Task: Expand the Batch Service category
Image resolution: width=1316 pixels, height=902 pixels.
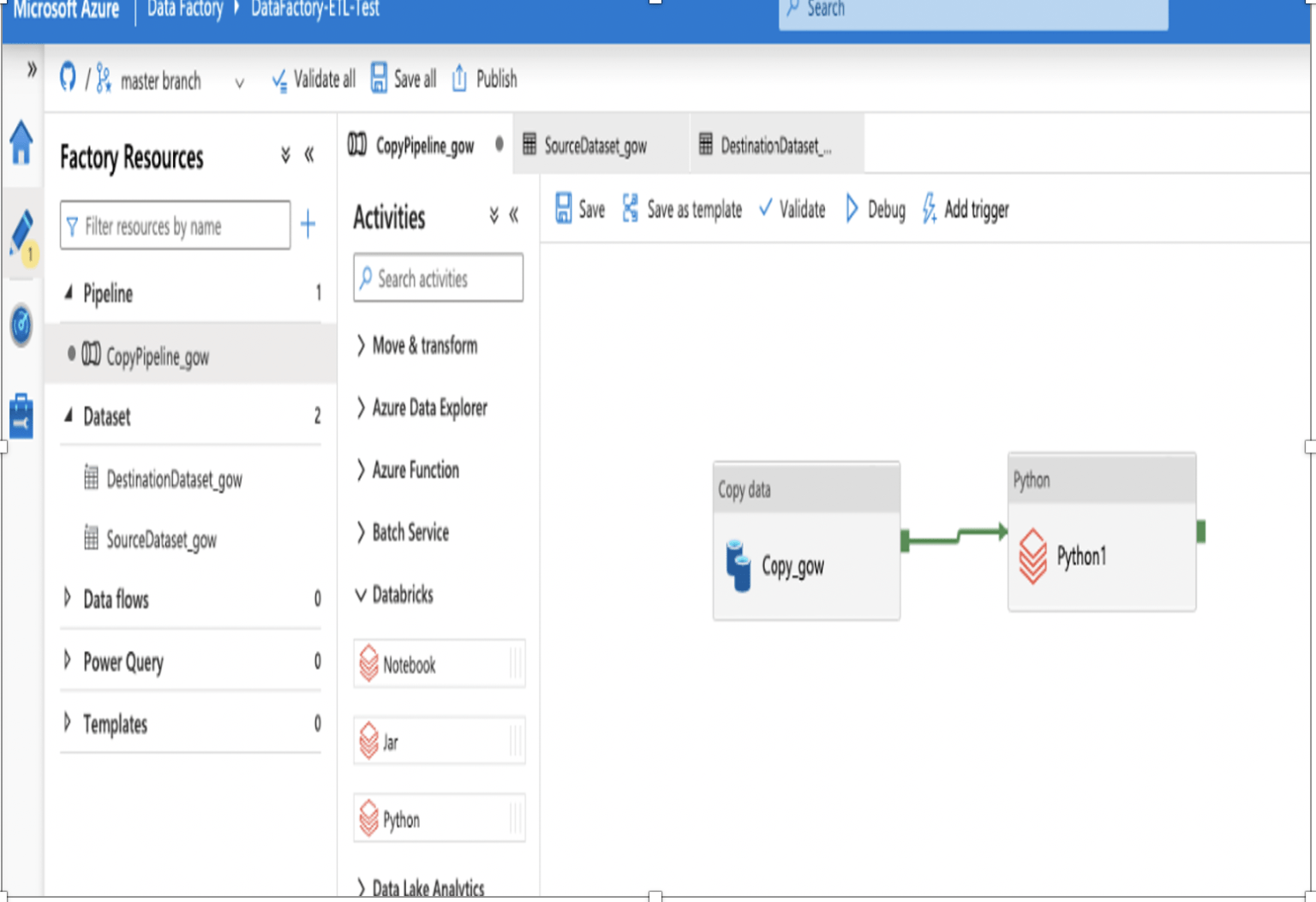Action: coord(403,532)
